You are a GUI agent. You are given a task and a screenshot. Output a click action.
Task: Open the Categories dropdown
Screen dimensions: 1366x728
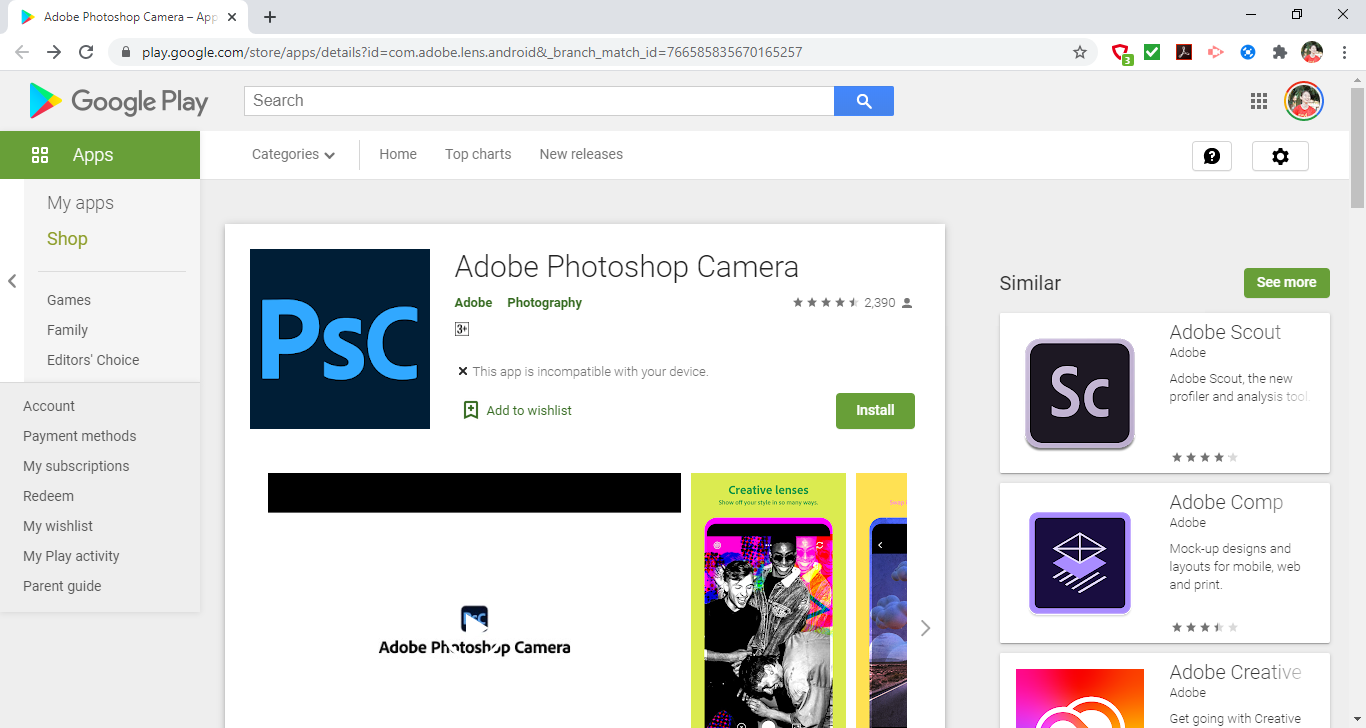291,154
